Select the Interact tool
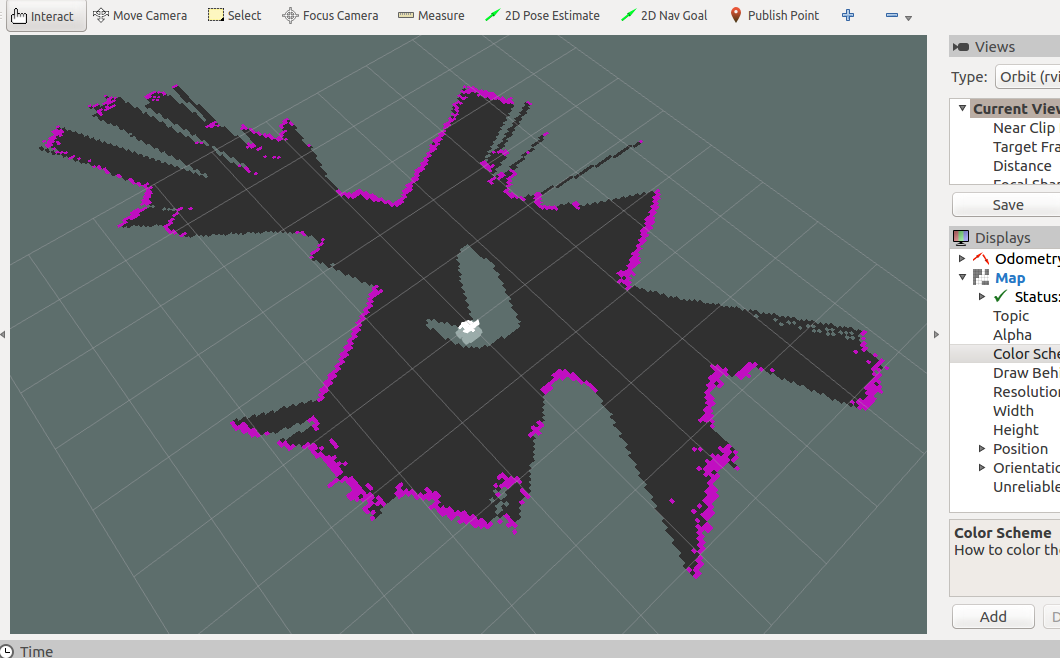Screen dimensions: 1060x658 point(46,16)
